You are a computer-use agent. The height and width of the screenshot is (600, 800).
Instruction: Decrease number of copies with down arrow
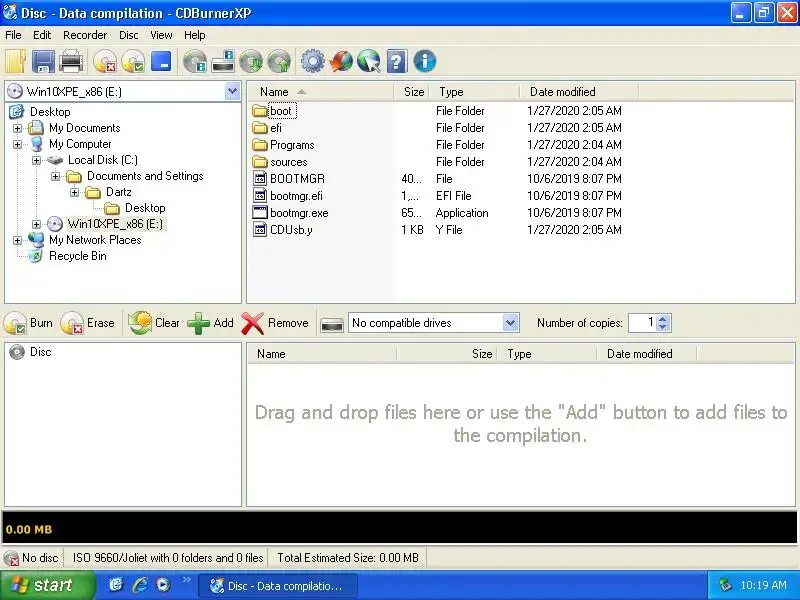pyautogui.click(x=663, y=327)
